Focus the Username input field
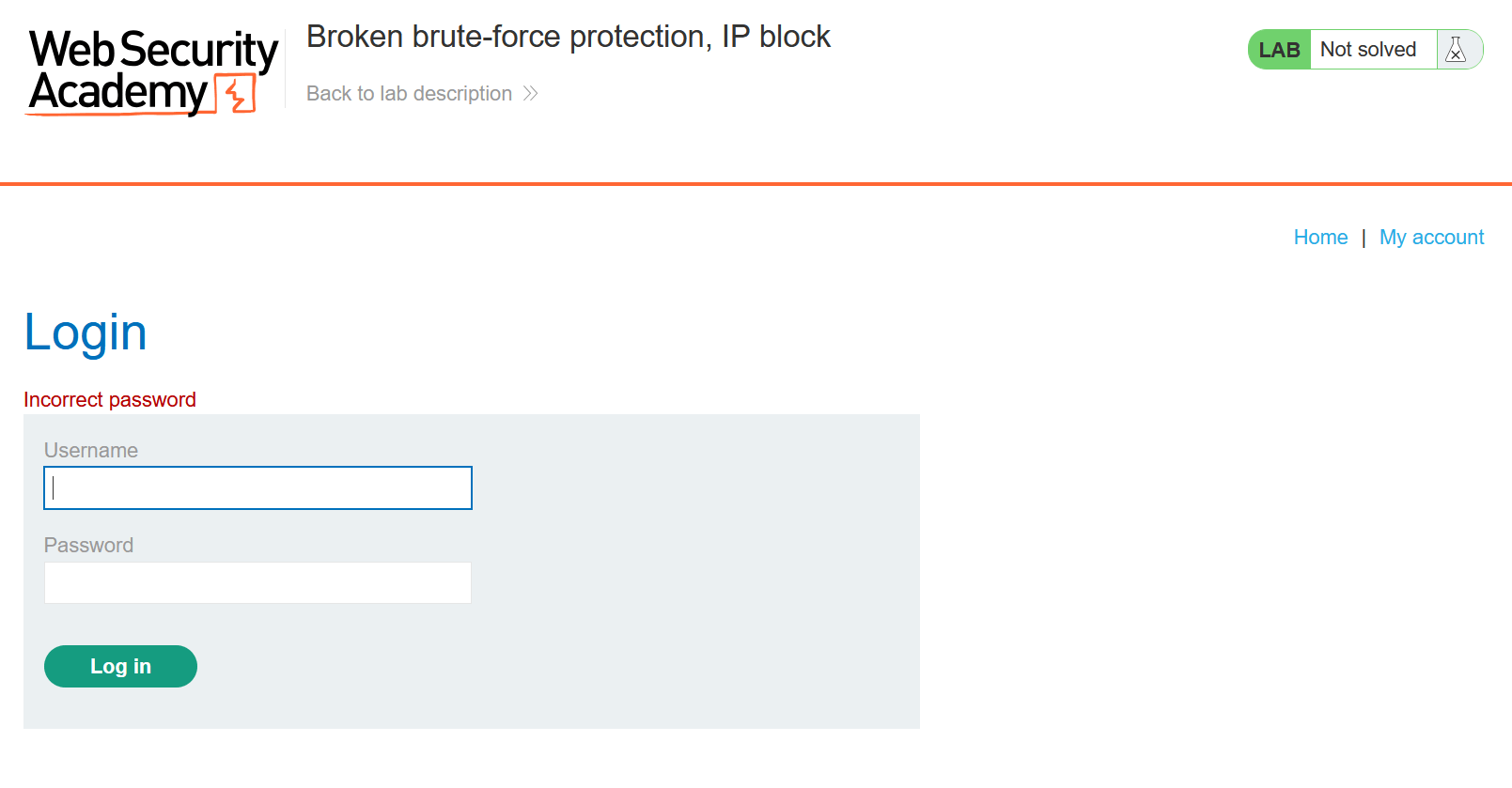1512x788 pixels. click(x=257, y=487)
